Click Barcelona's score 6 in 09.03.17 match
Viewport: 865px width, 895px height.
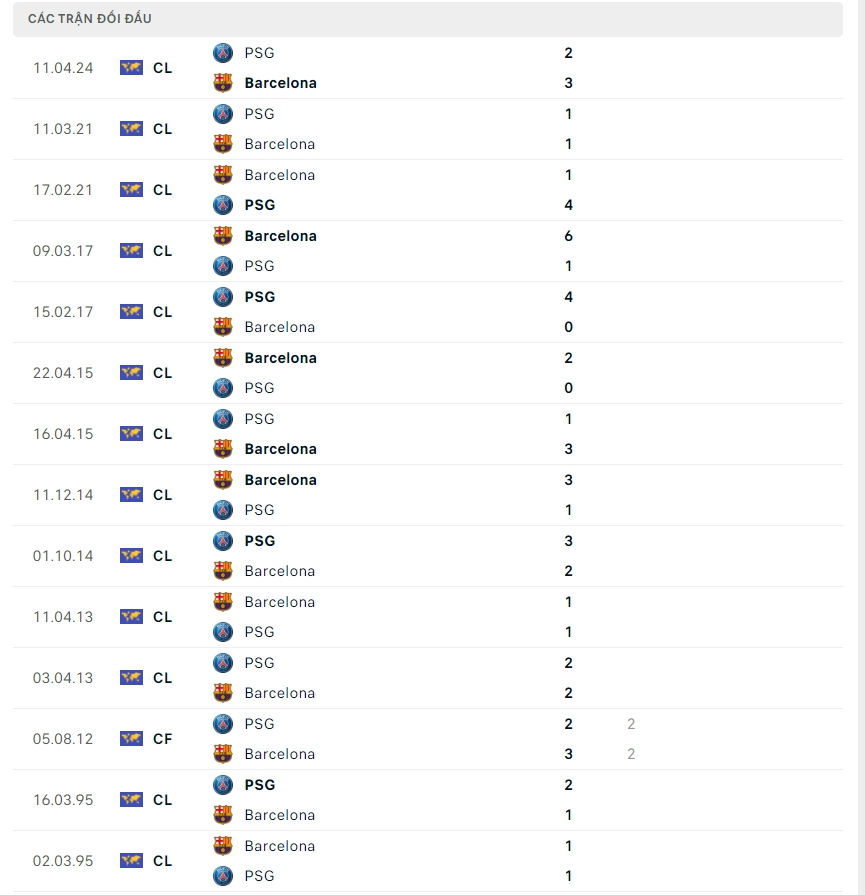click(568, 236)
